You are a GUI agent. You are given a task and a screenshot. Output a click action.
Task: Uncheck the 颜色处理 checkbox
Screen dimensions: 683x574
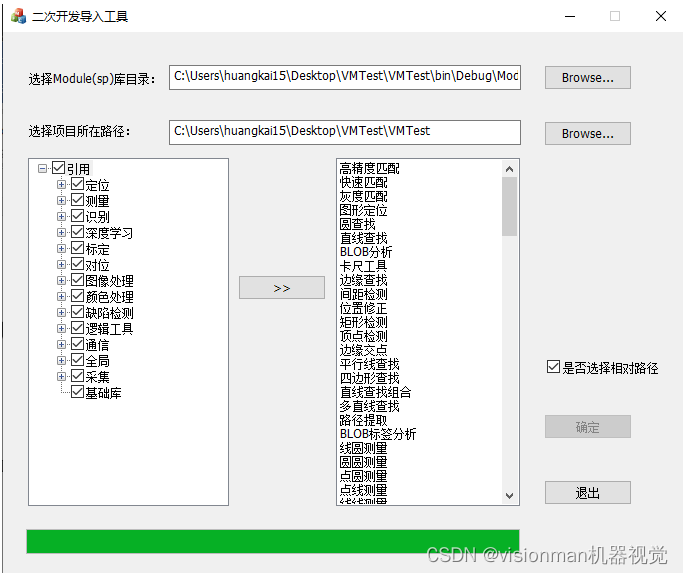[78, 296]
